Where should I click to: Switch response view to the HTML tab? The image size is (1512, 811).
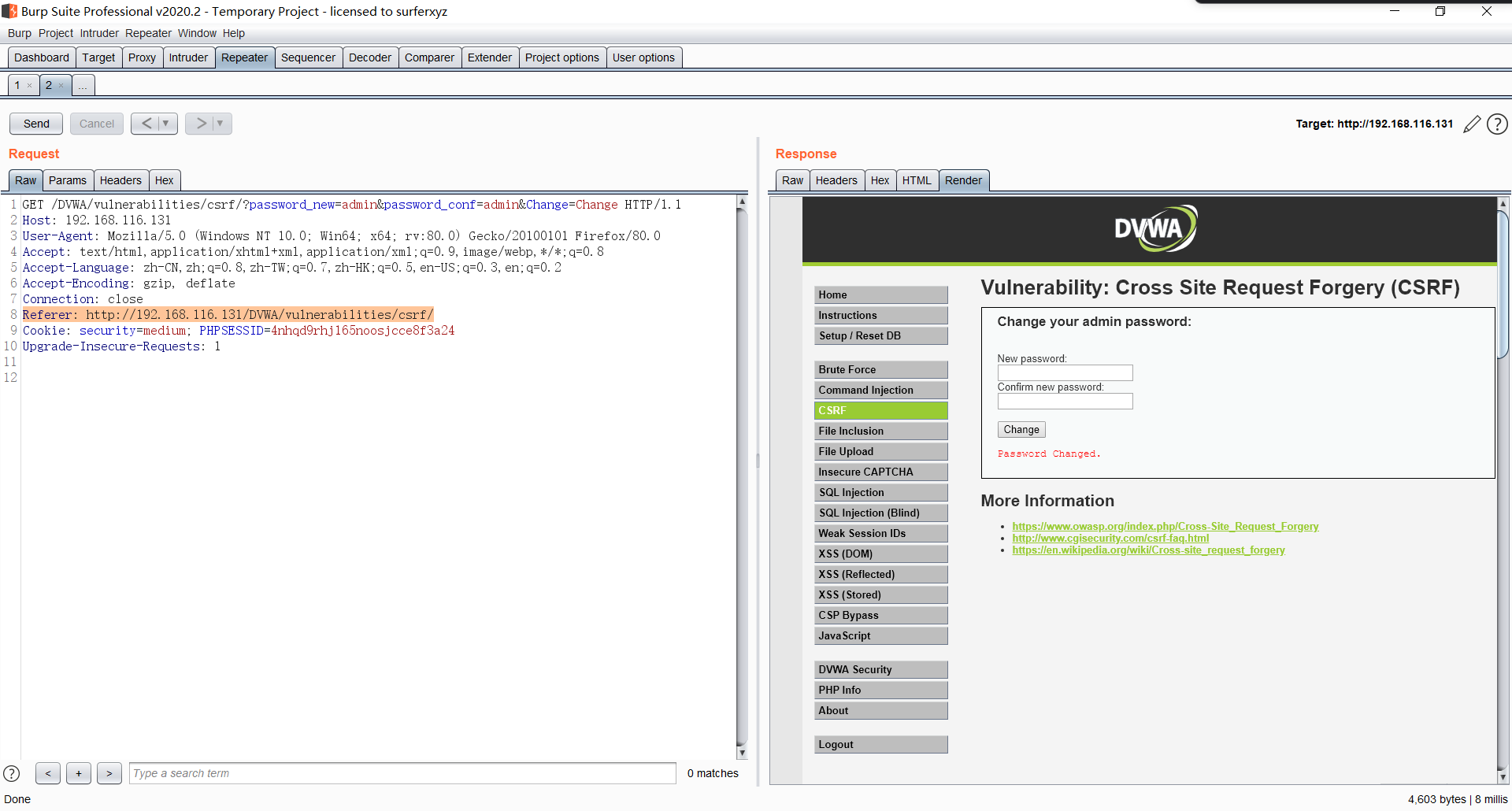click(917, 180)
